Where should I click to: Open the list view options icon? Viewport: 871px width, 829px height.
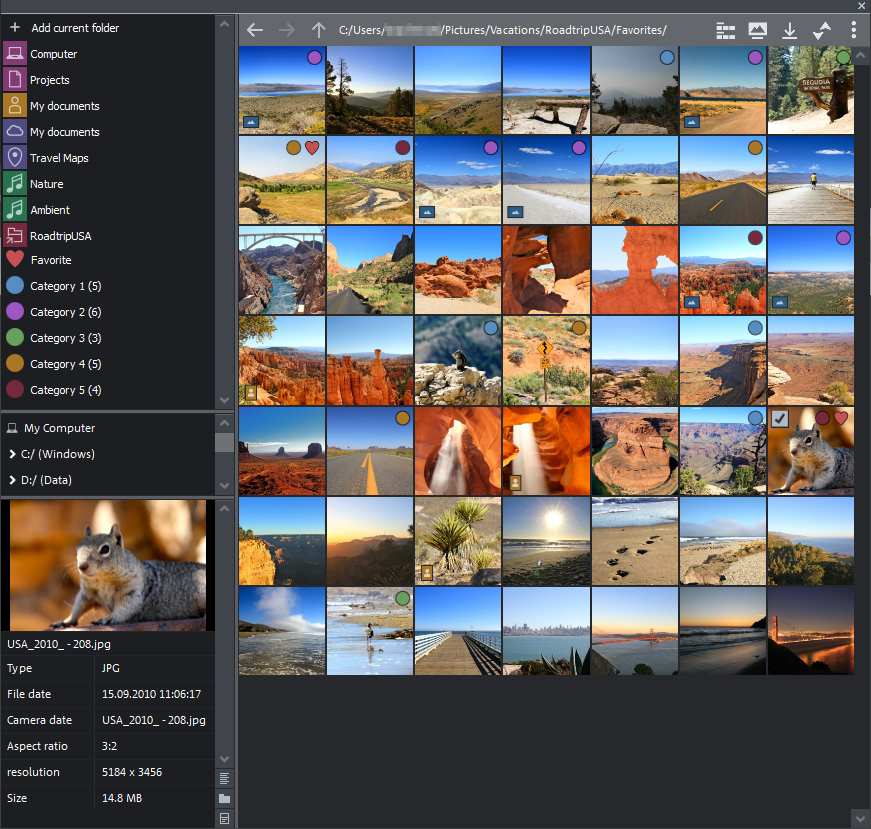tap(725, 31)
